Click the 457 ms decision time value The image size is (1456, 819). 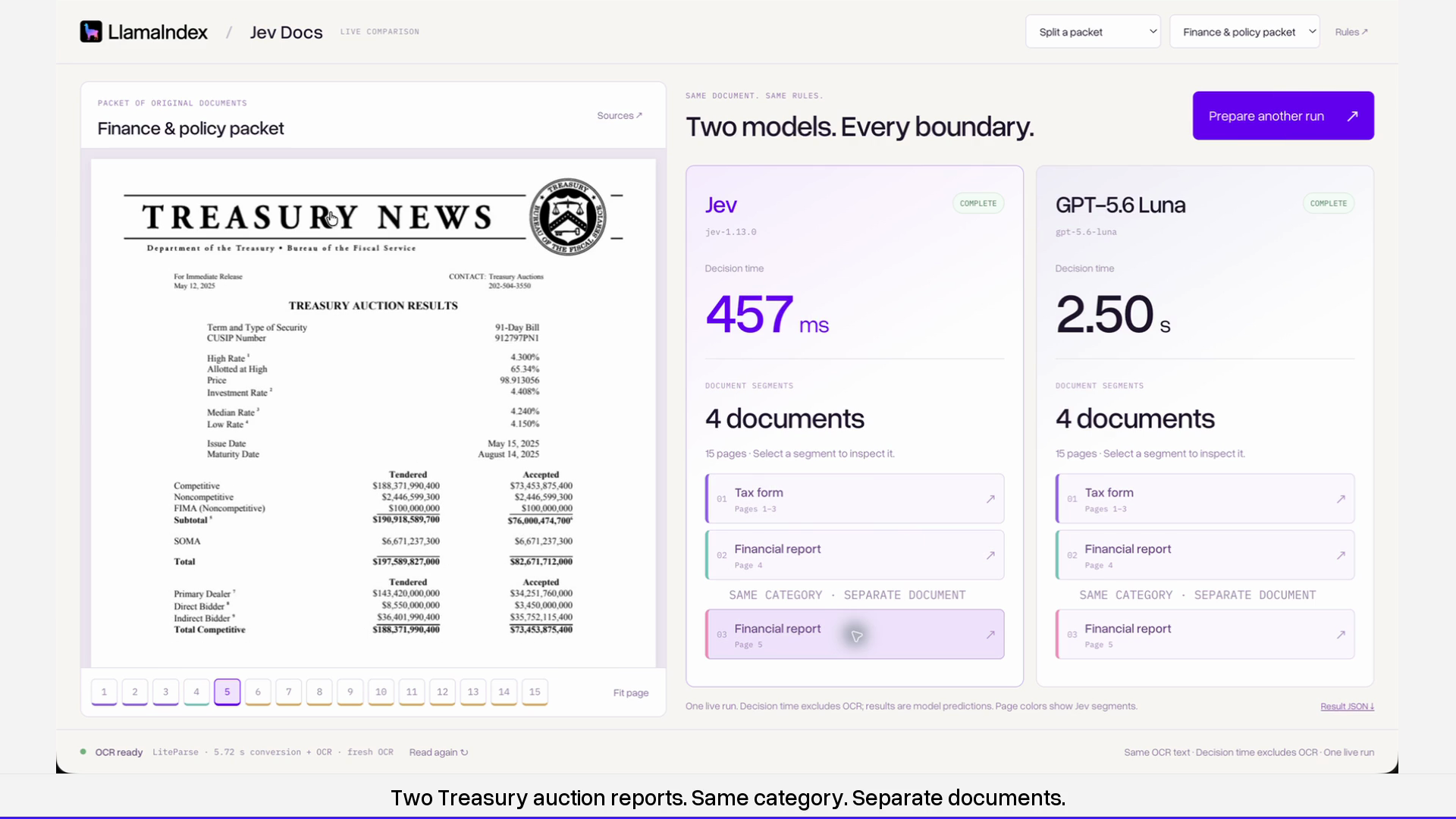(x=767, y=315)
